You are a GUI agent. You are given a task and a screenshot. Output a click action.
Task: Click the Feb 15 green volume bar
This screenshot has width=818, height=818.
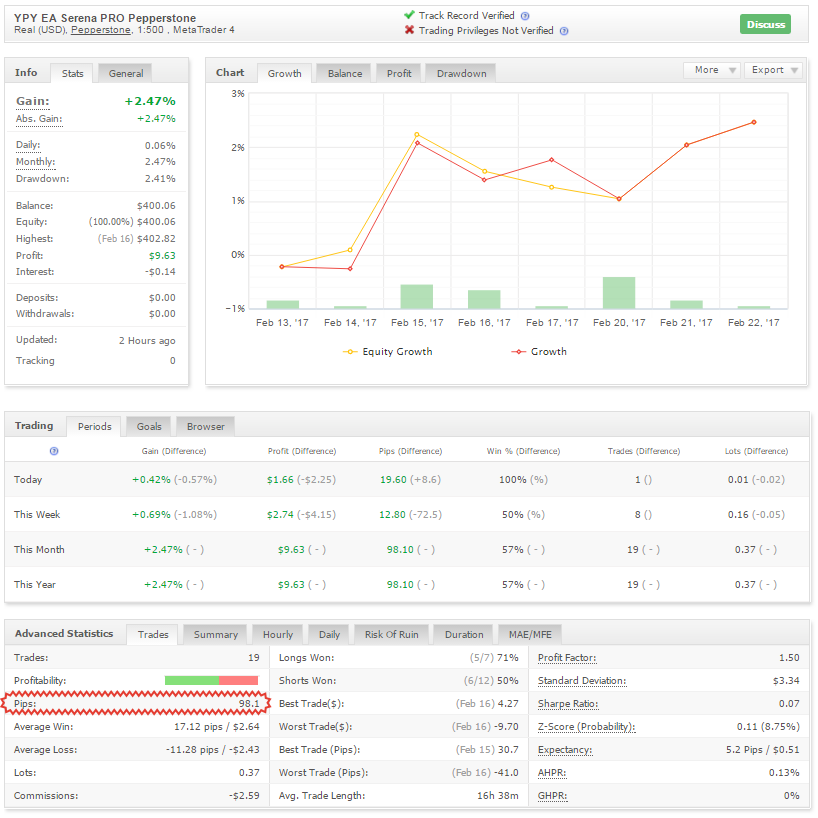click(417, 296)
